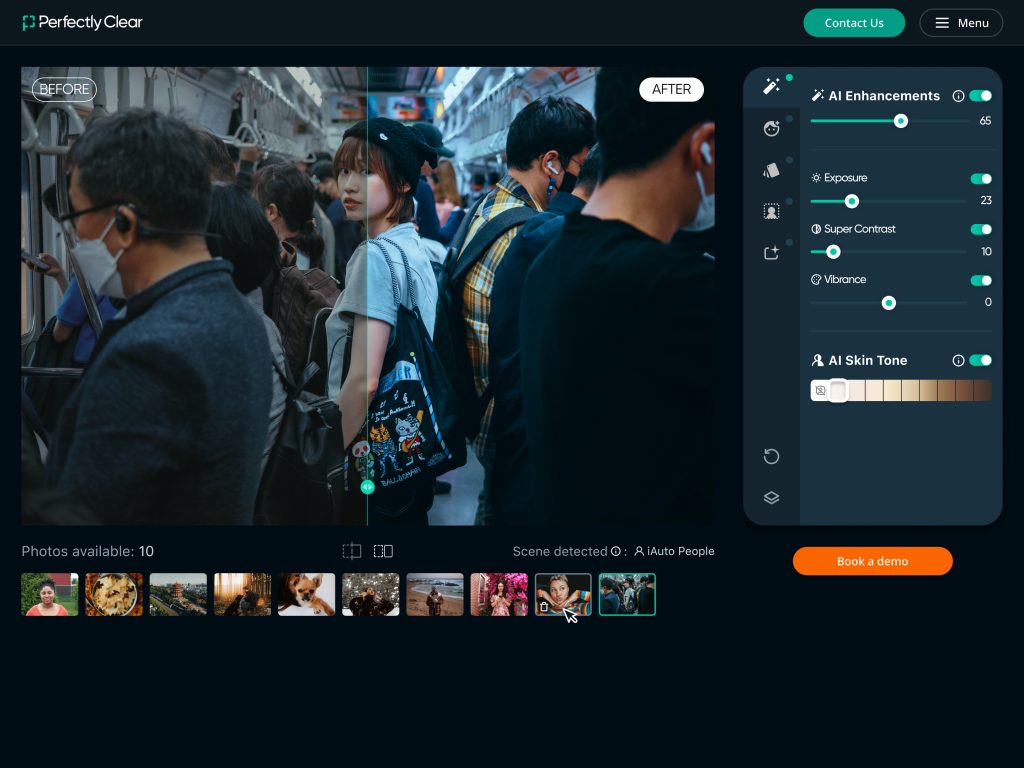
Task: Select the color styles swatch icon in sidebar
Action: pyautogui.click(x=771, y=170)
